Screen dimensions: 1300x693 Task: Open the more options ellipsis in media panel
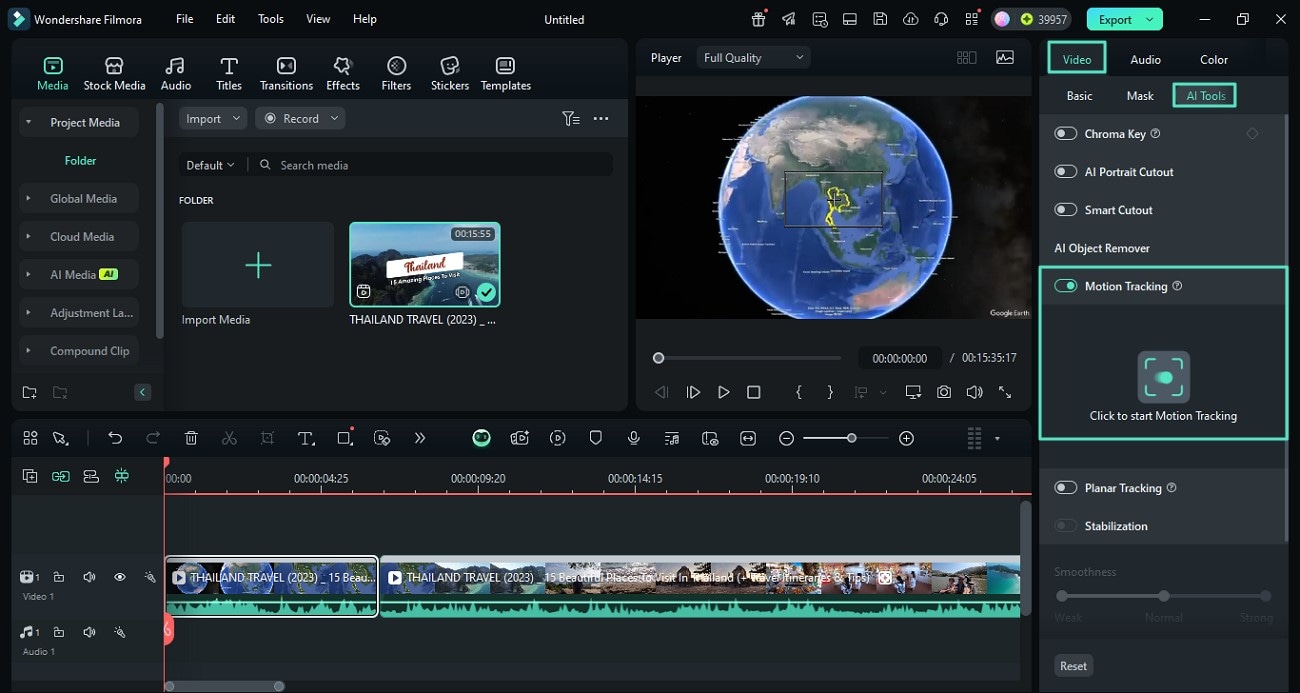click(x=601, y=118)
